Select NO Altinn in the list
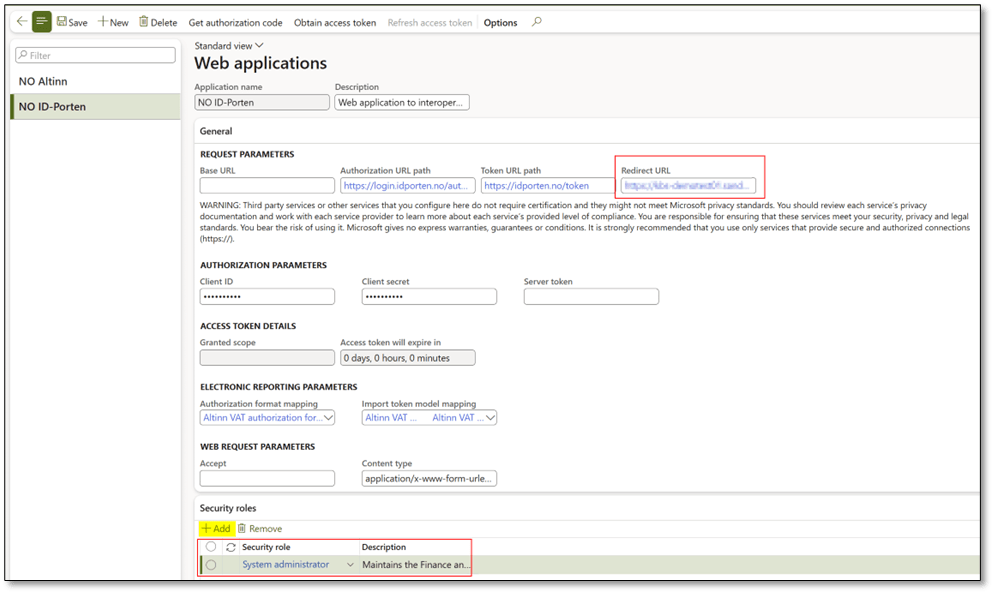This screenshot has width=994, height=594. pos(43,81)
